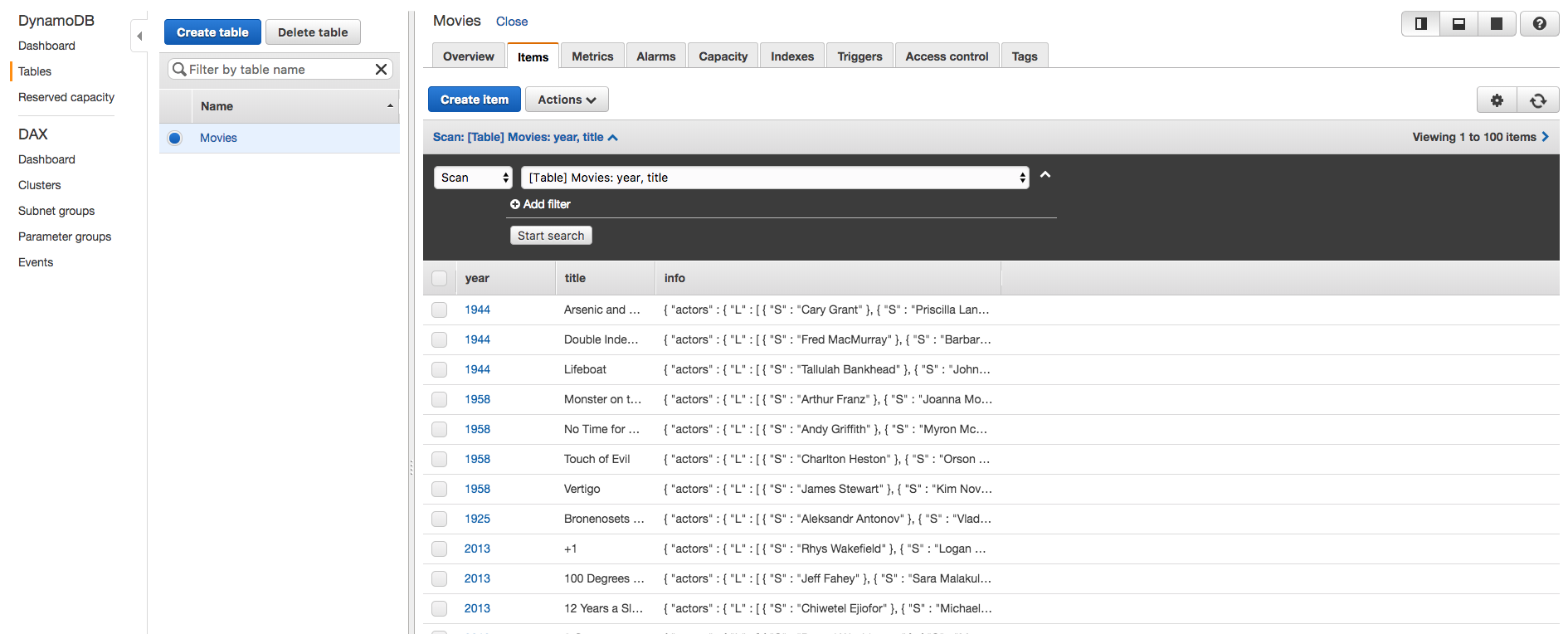
Task: Toggle the select-all items checkbox
Action: [x=440, y=279]
